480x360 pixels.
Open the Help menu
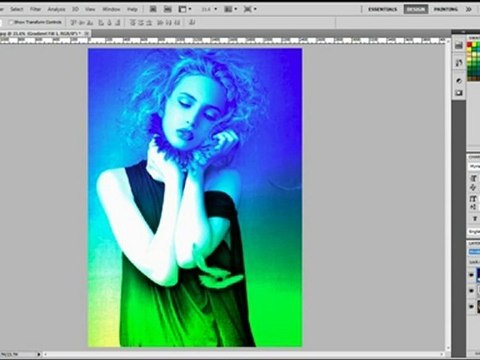(x=132, y=9)
